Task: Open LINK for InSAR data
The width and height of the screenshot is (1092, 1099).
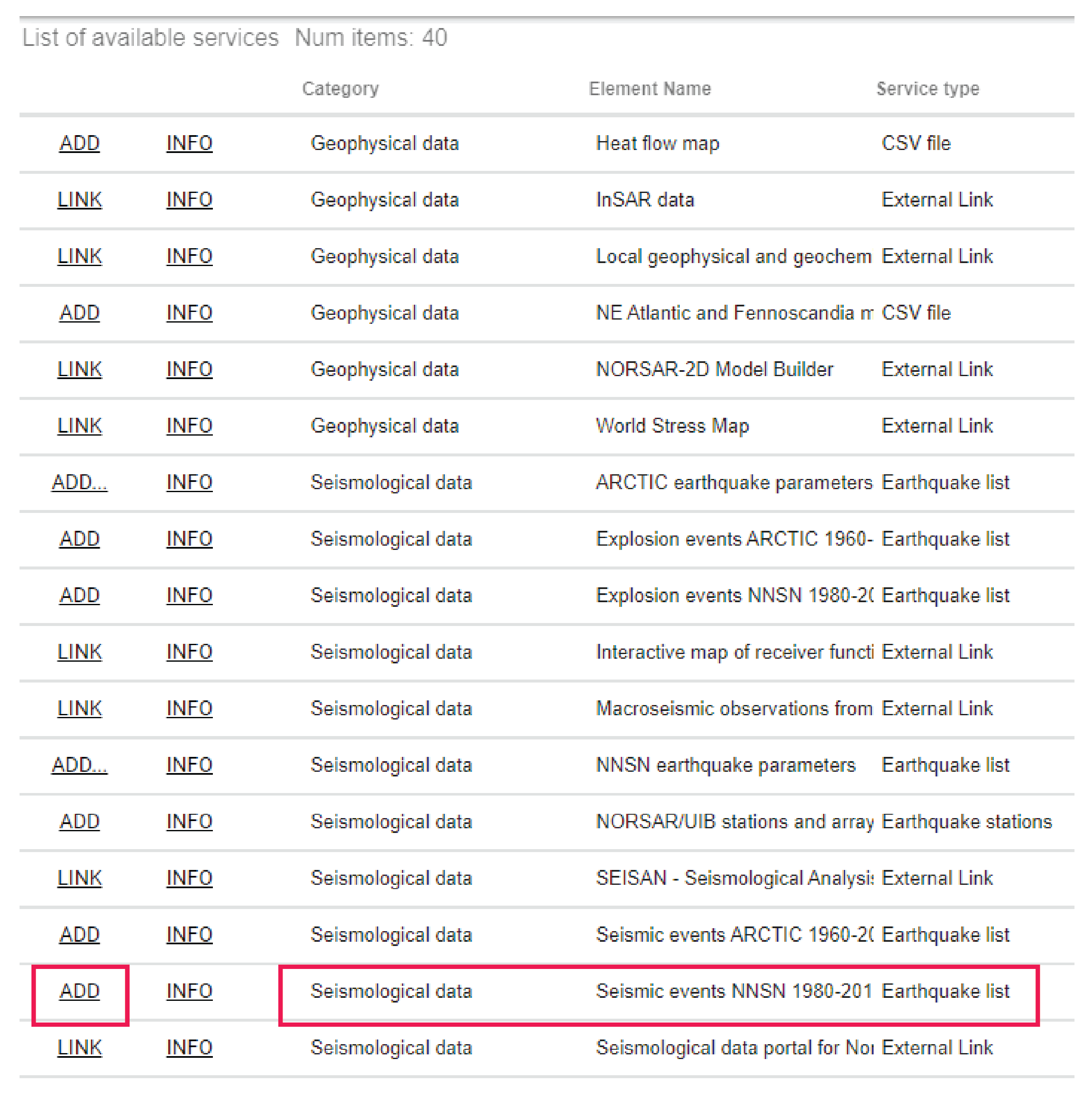Action: (x=79, y=200)
